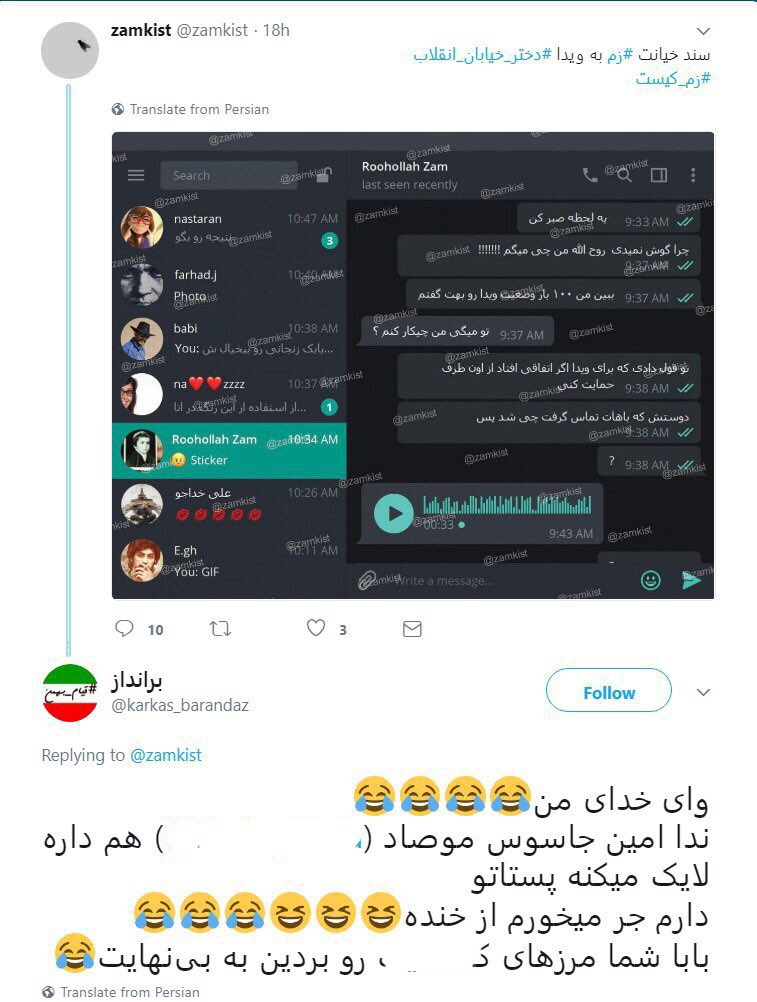Open options chevron next to Follow button

[x=703, y=692]
